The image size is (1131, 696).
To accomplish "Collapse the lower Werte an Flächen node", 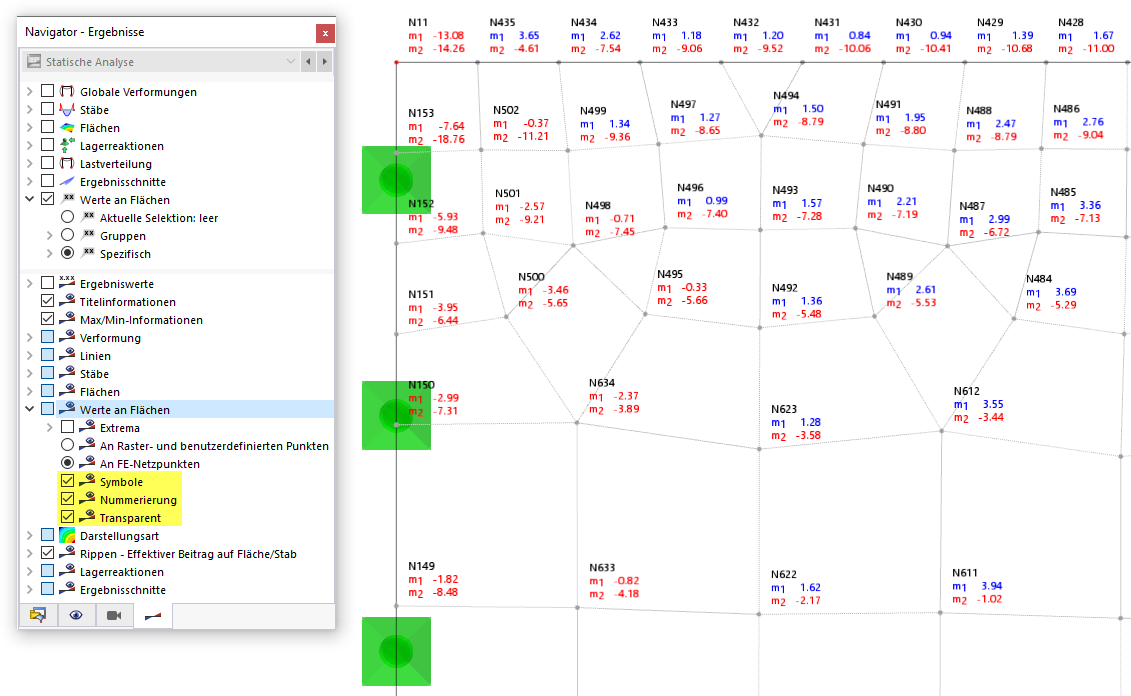I will click(30, 409).
